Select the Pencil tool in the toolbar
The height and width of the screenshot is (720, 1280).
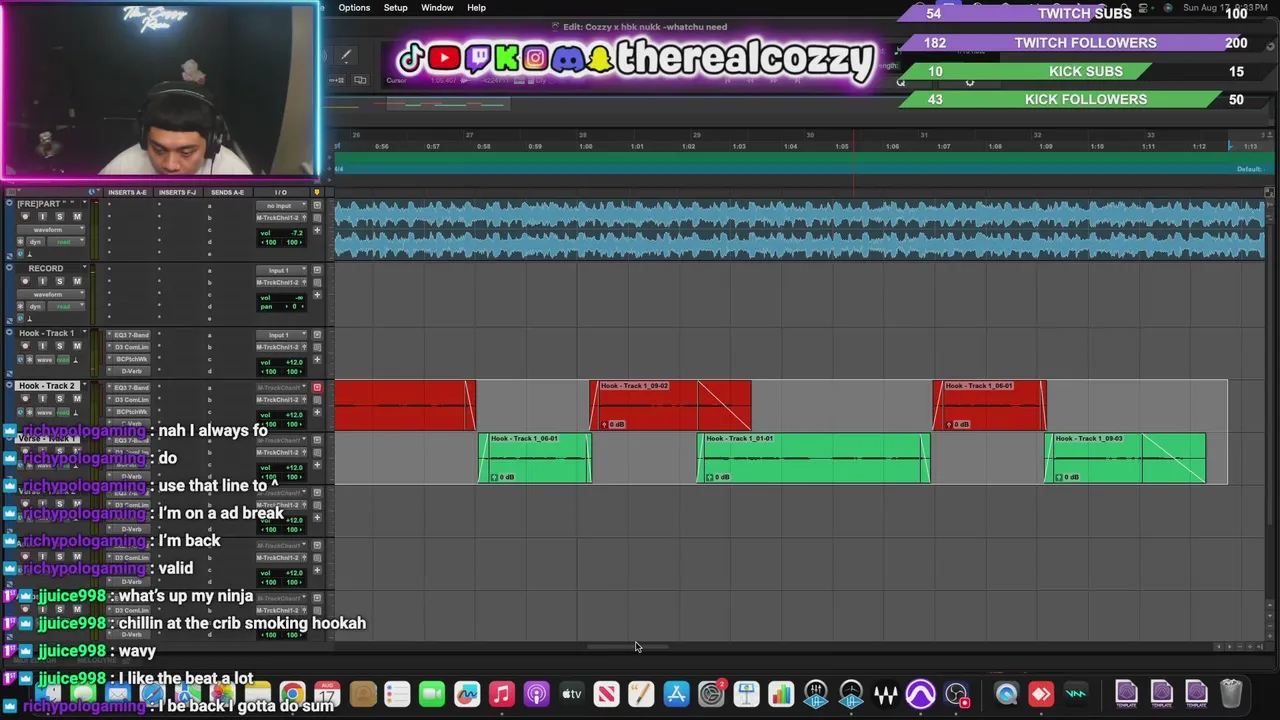346,57
